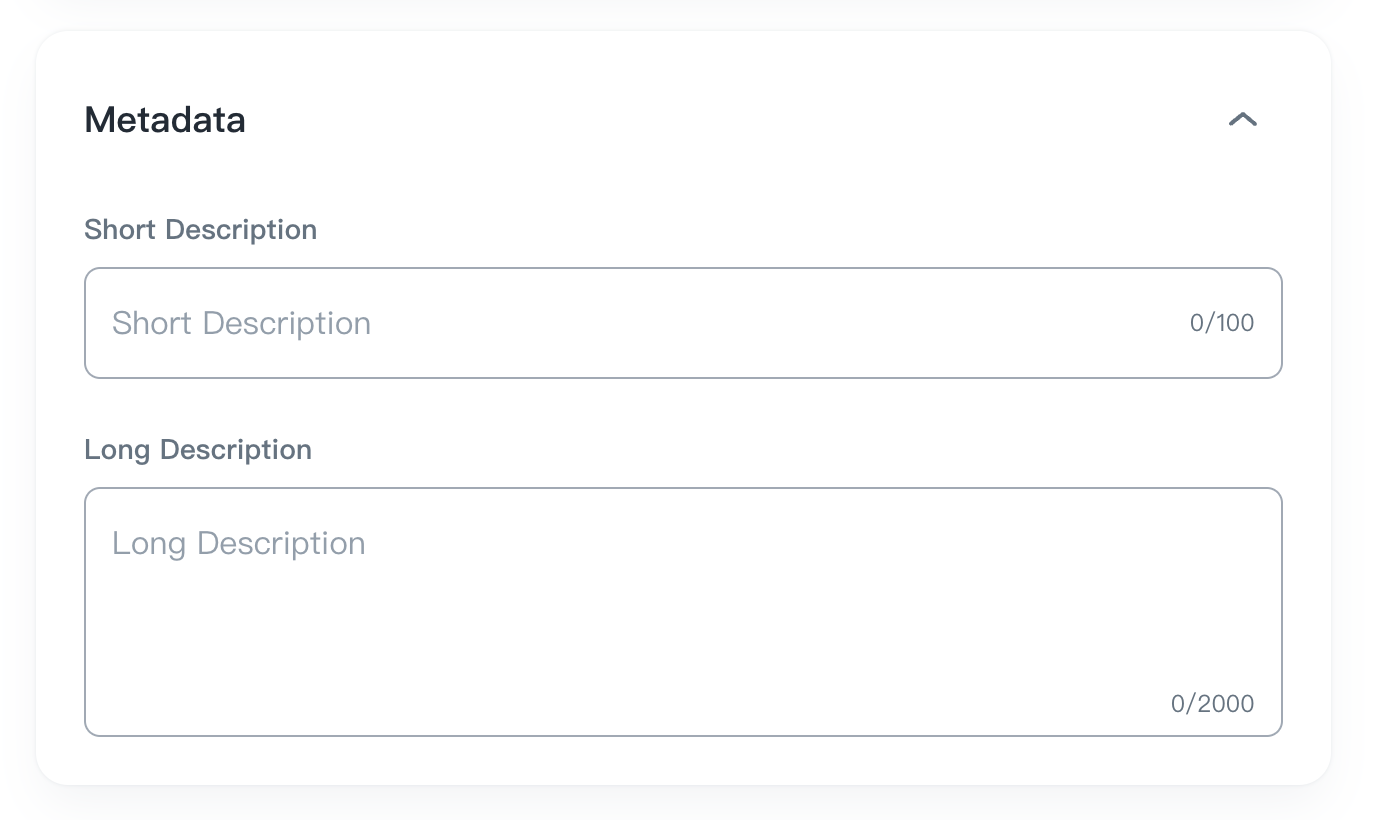Click the "Short Description" placeholder text
The image size is (1388, 820).
pos(241,323)
